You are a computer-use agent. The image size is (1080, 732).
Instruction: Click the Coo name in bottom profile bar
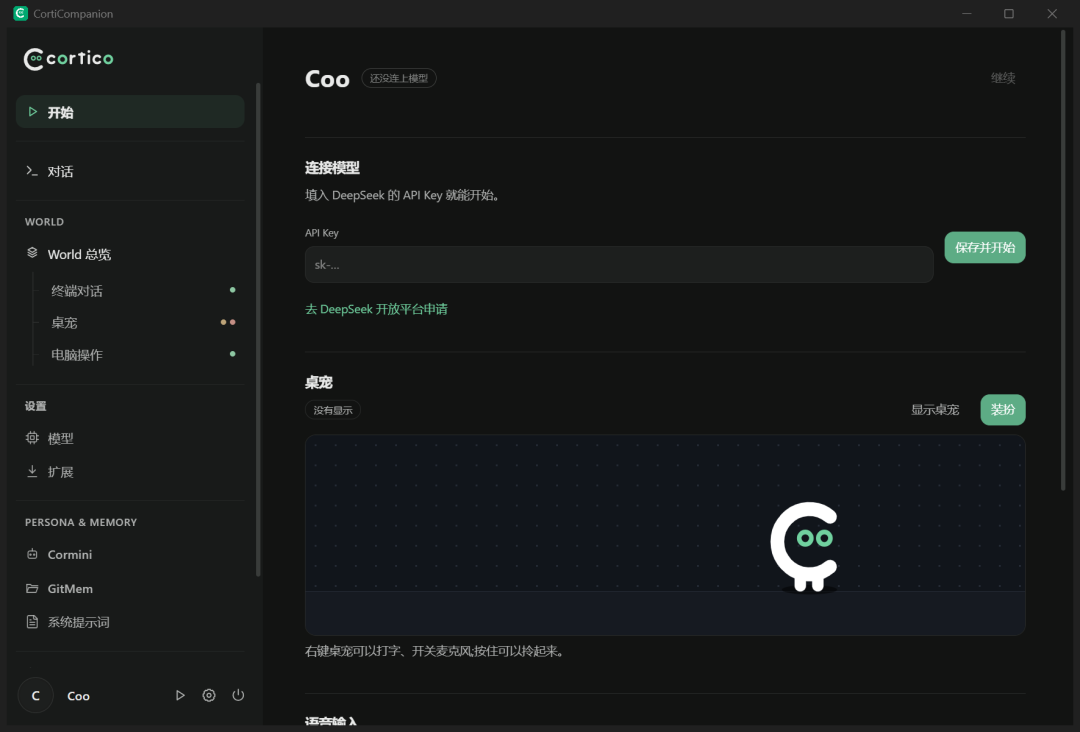click(x=79, y=696)
